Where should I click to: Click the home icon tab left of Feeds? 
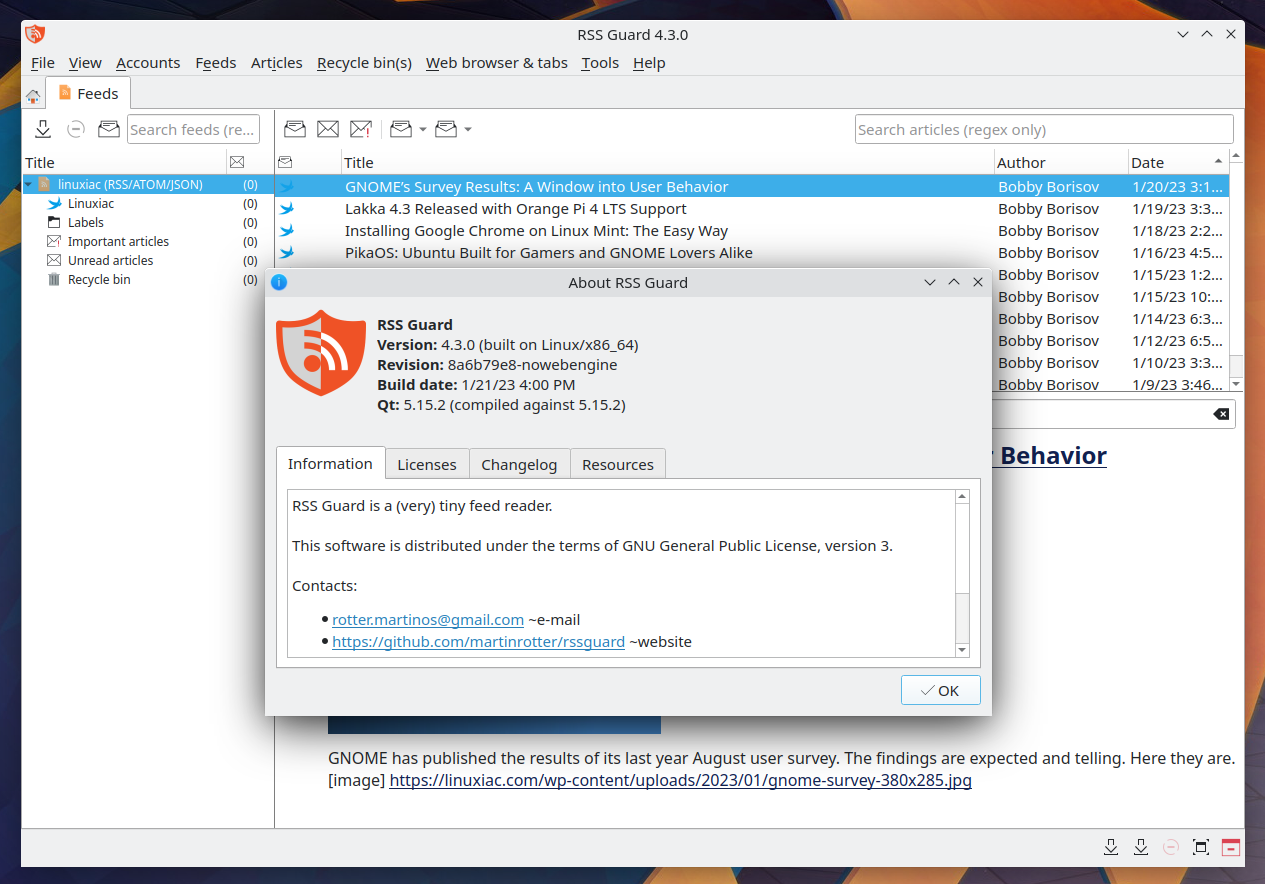tap(33, 96)
